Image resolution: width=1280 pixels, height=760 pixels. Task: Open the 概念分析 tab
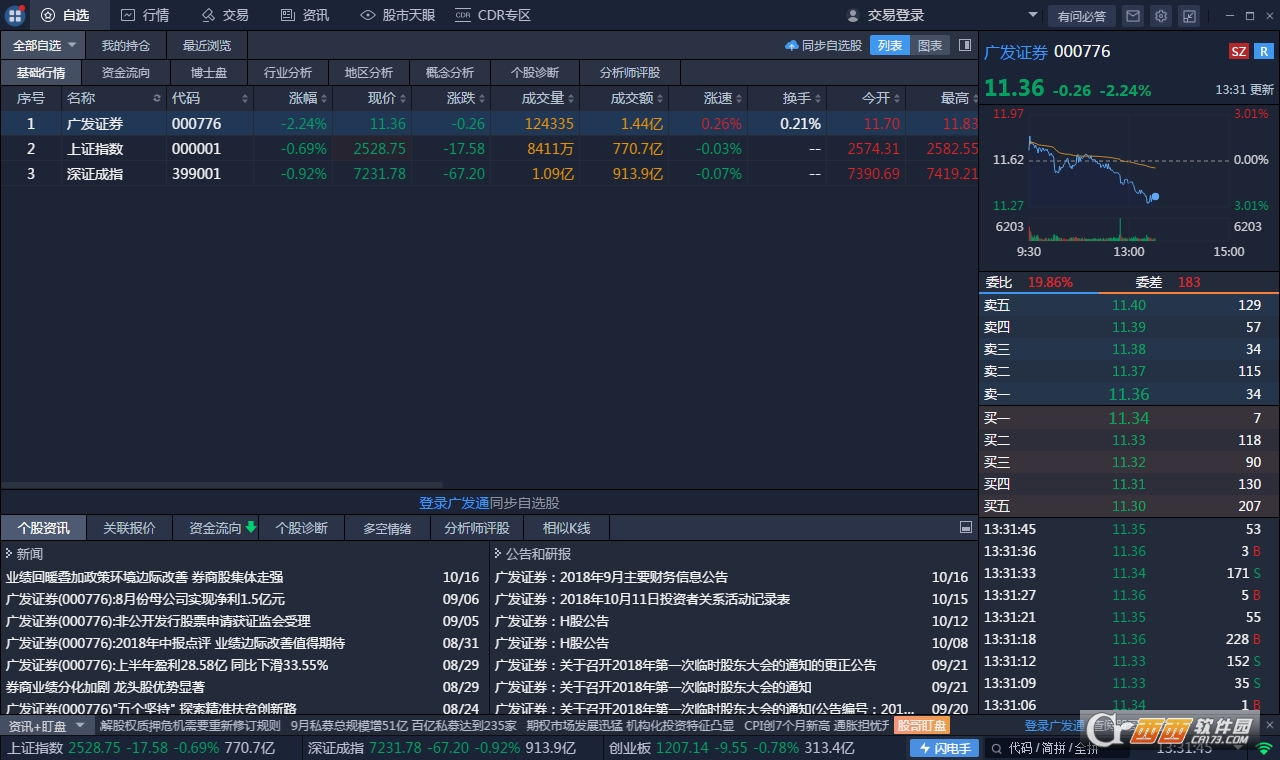(450, 73)
